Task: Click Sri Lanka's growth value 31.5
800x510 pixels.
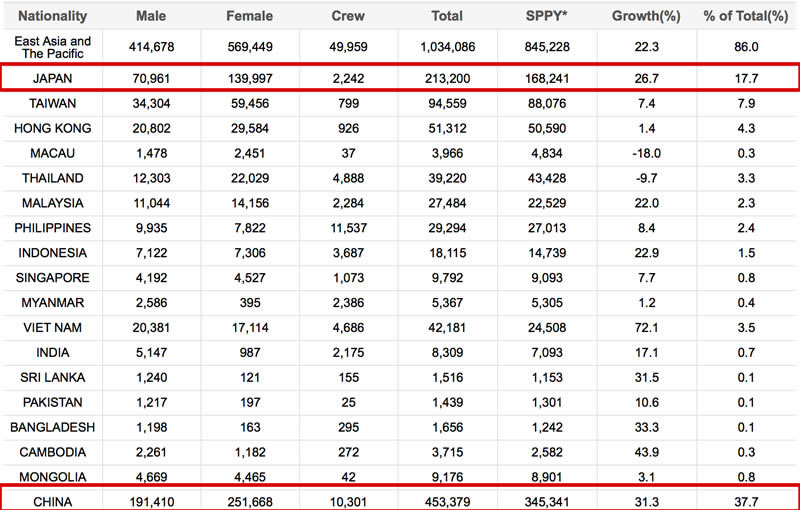Action: click(646, 378)
